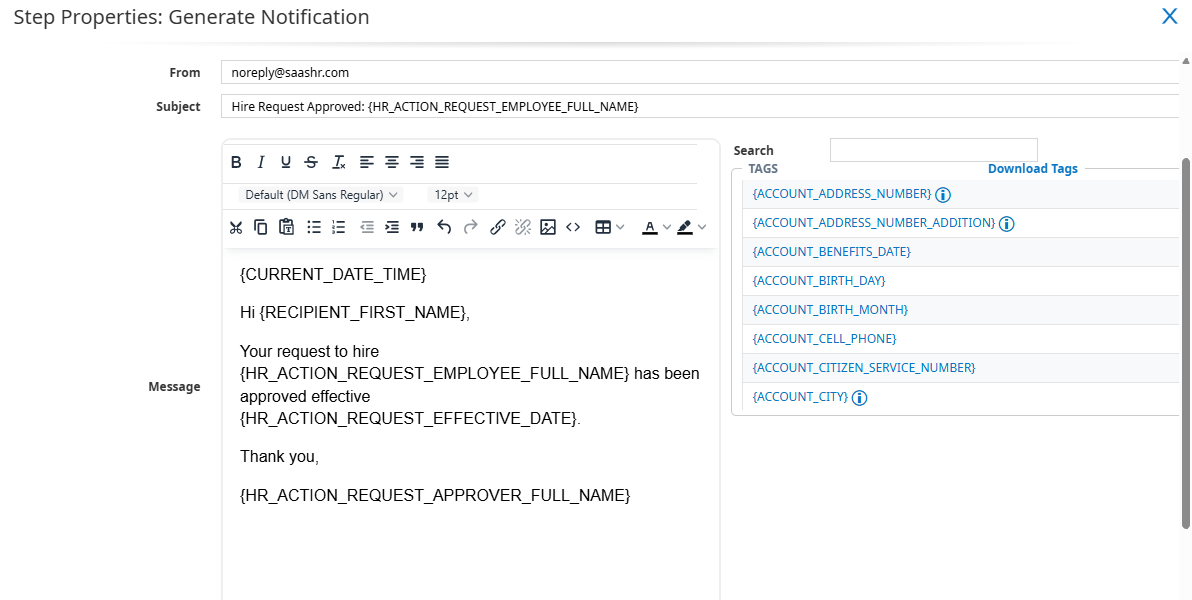
Task: Expand the table insert dropdown
Action: click(x=619, y=227)
